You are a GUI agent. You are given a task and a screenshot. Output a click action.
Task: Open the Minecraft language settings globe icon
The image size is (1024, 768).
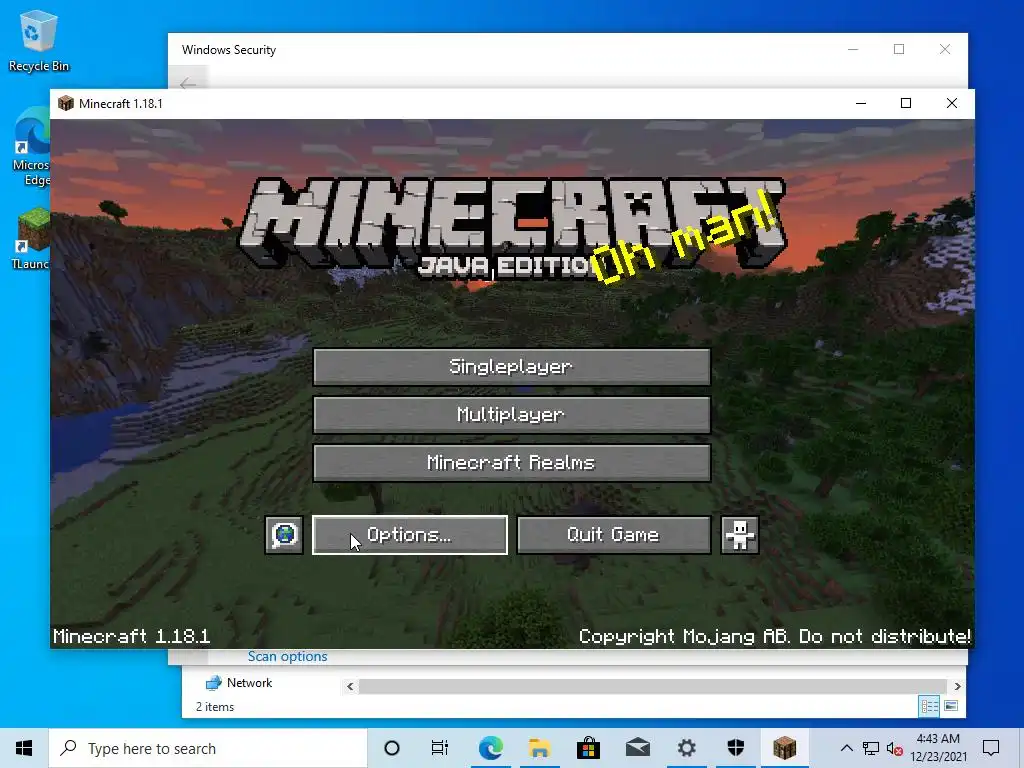(x=284, y=536)
